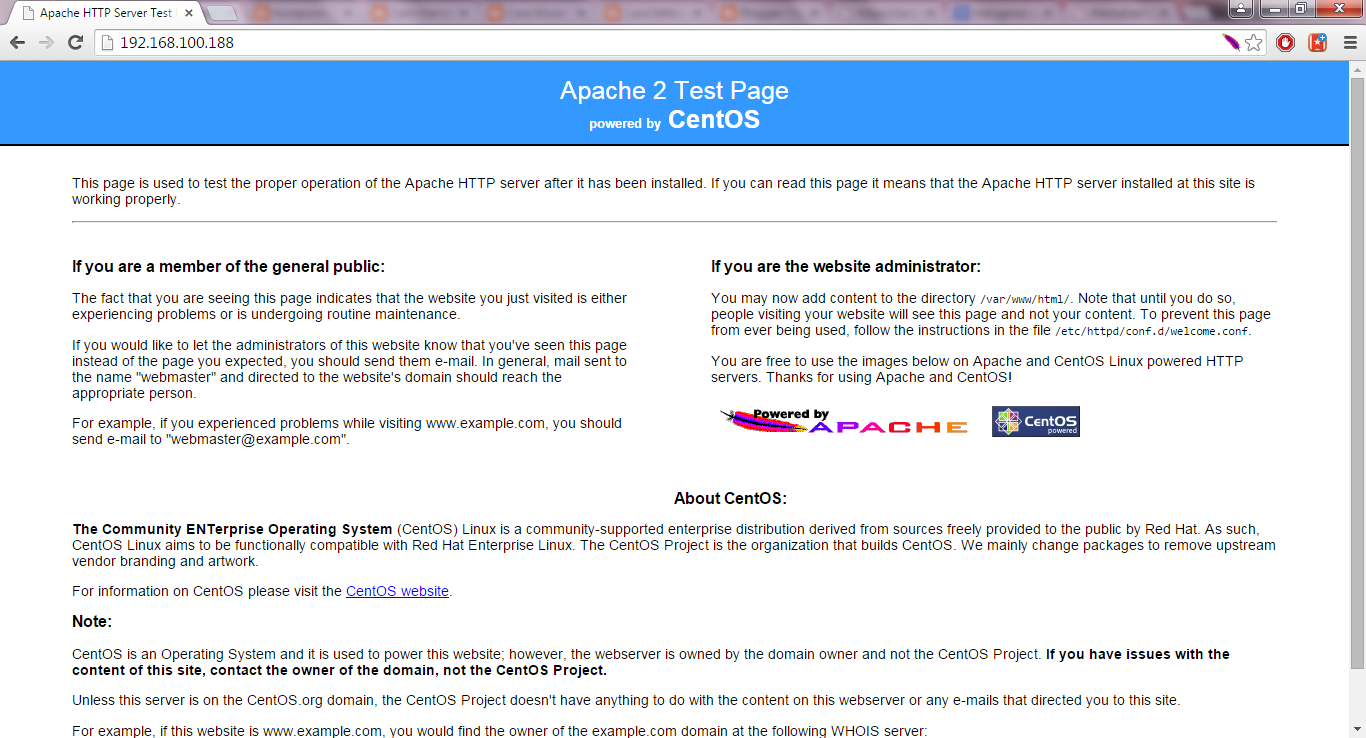Click the /var/www/html/ path text

[1025, 299]
